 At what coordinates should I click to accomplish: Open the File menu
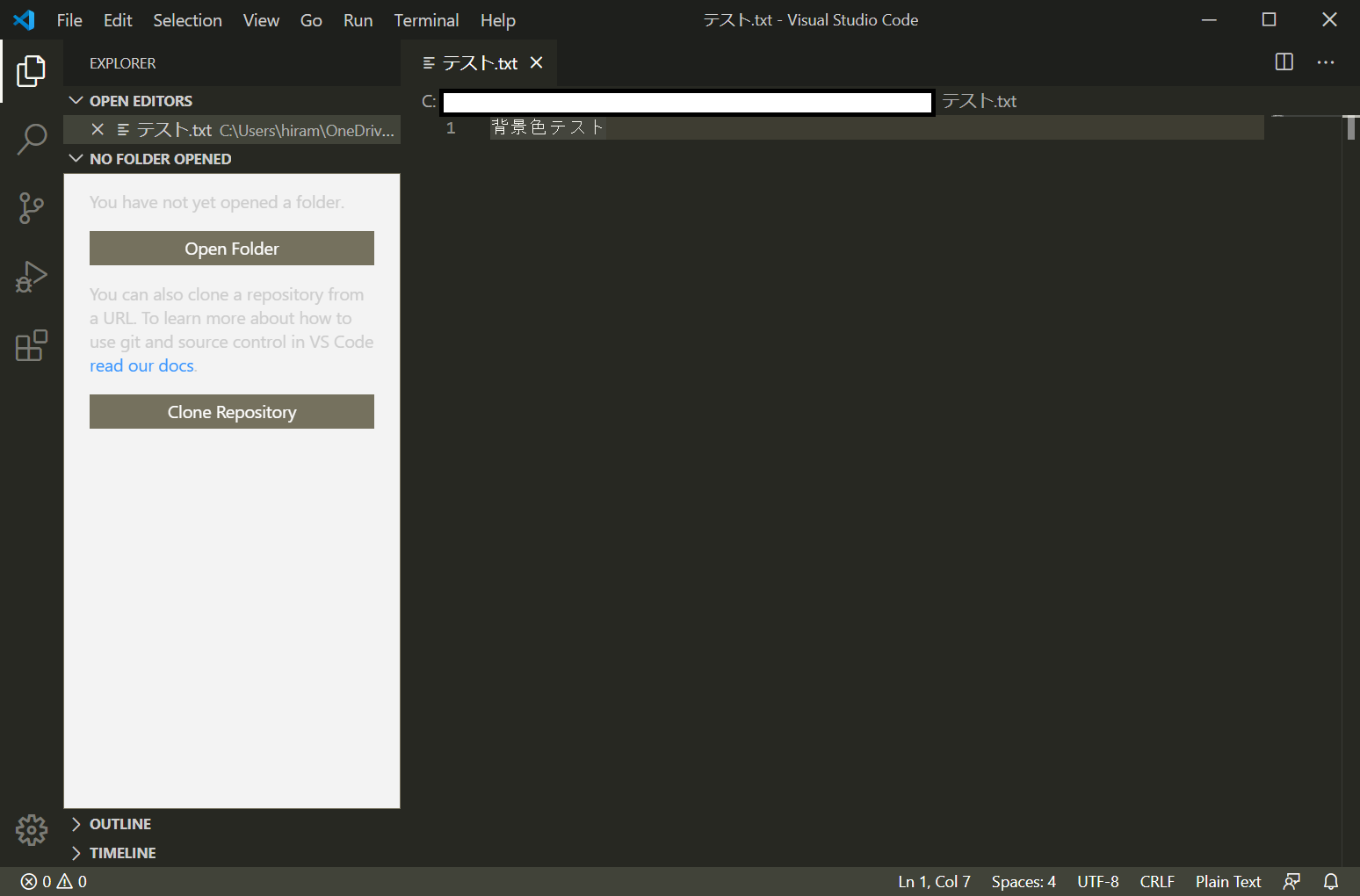pyautogui.click(x=69, y=20)
